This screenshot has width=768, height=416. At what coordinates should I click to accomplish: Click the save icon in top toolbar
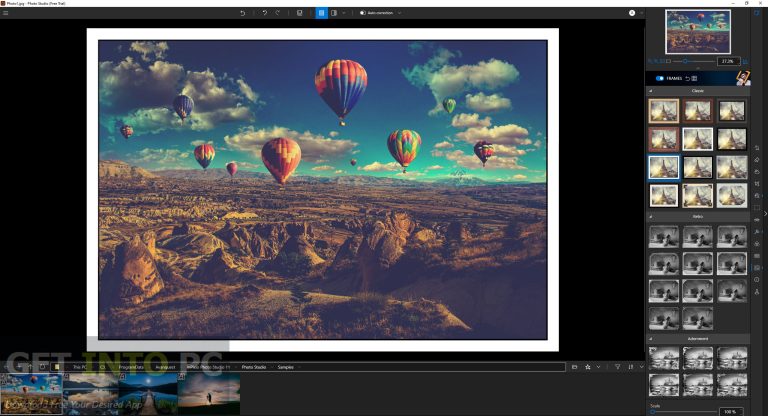point(300,13)
